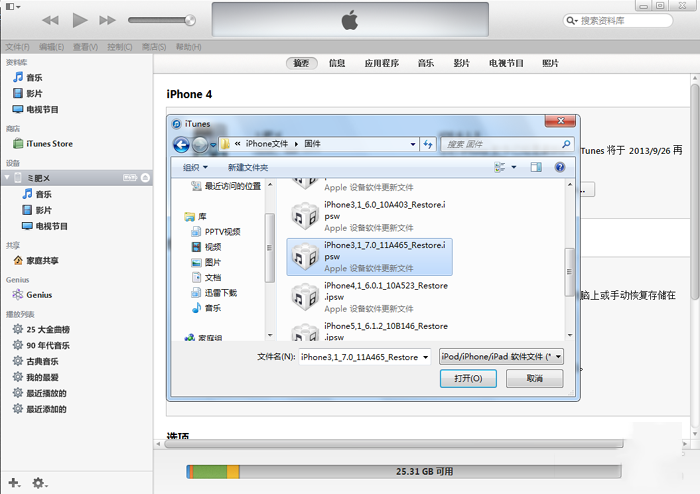Open the sidebar gear settings menu
Image resolution: width=700 pixels, height=494 pixels.
[x=39, y=483]
